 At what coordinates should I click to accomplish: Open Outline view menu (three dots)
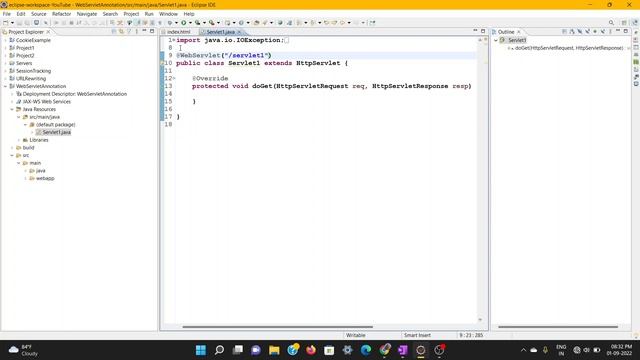tap(610, 31)
